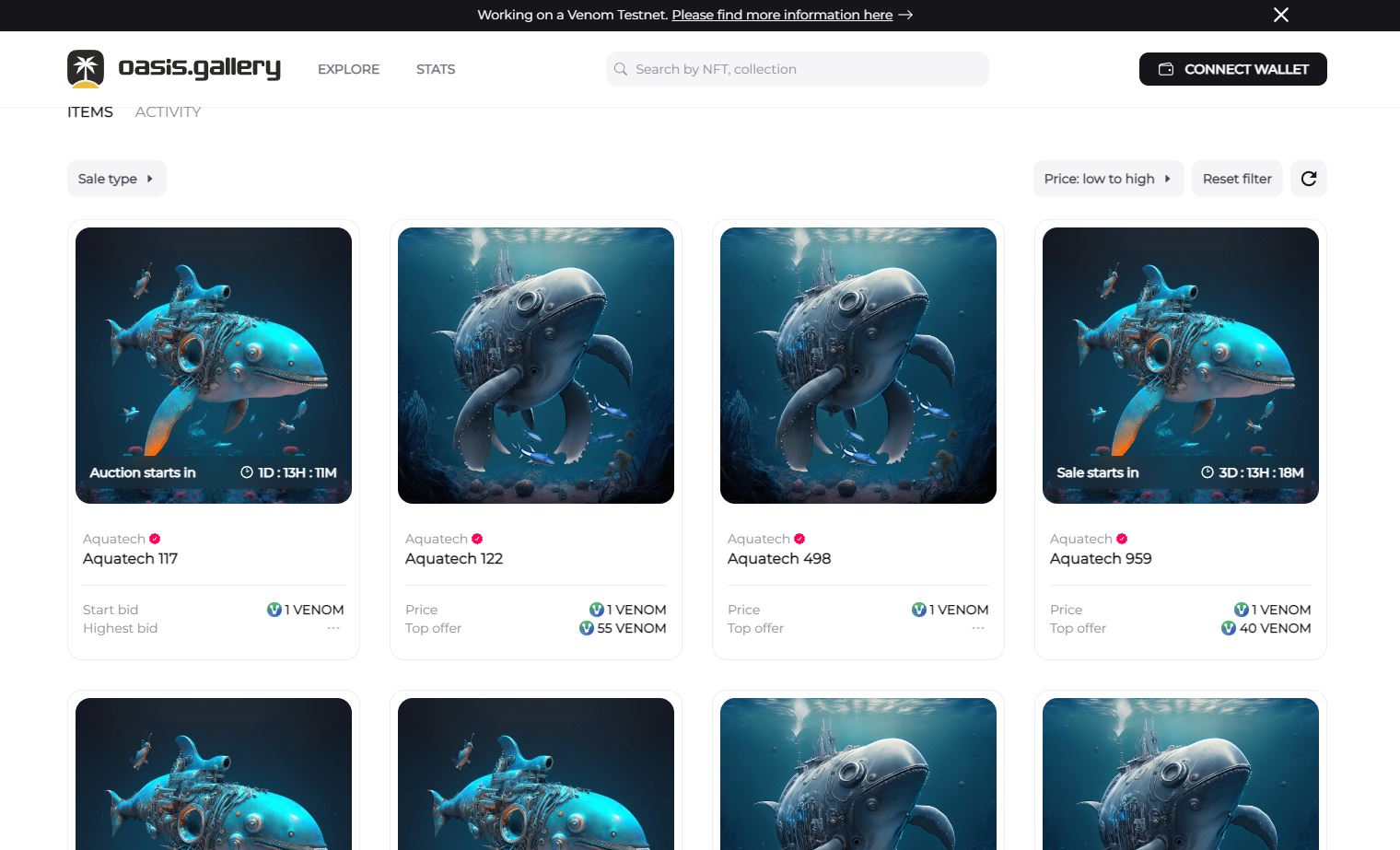The height and width of the screenshot is (850, 1400).
Task: Select the ITEMS tab
Action: pos(89,111)
